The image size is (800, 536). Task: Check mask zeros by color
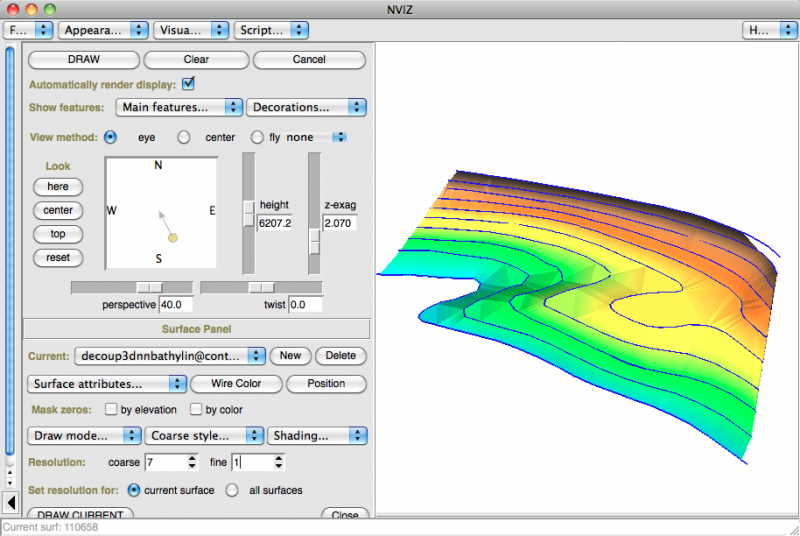pos(196,409)
